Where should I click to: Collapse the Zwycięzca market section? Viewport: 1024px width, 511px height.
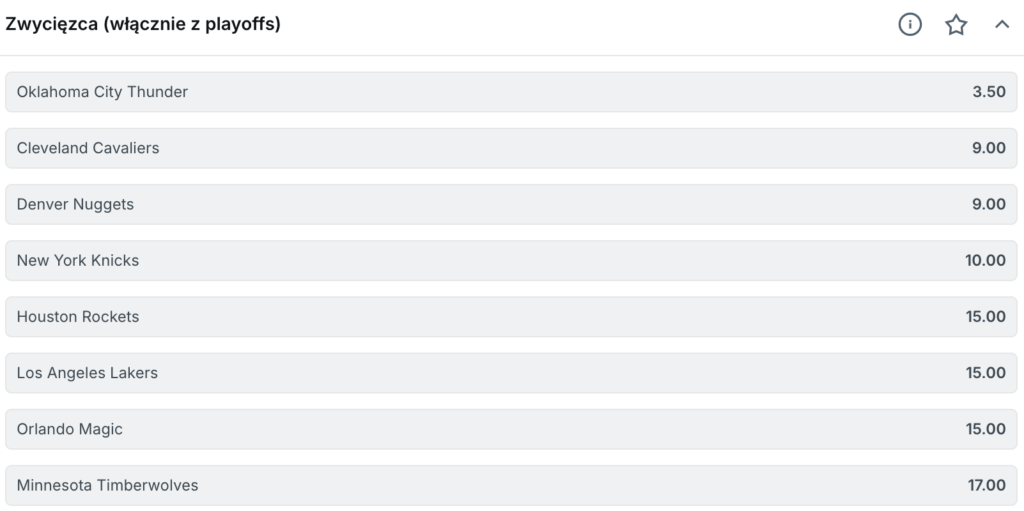pyautogui.click(x=1002, y=25)
